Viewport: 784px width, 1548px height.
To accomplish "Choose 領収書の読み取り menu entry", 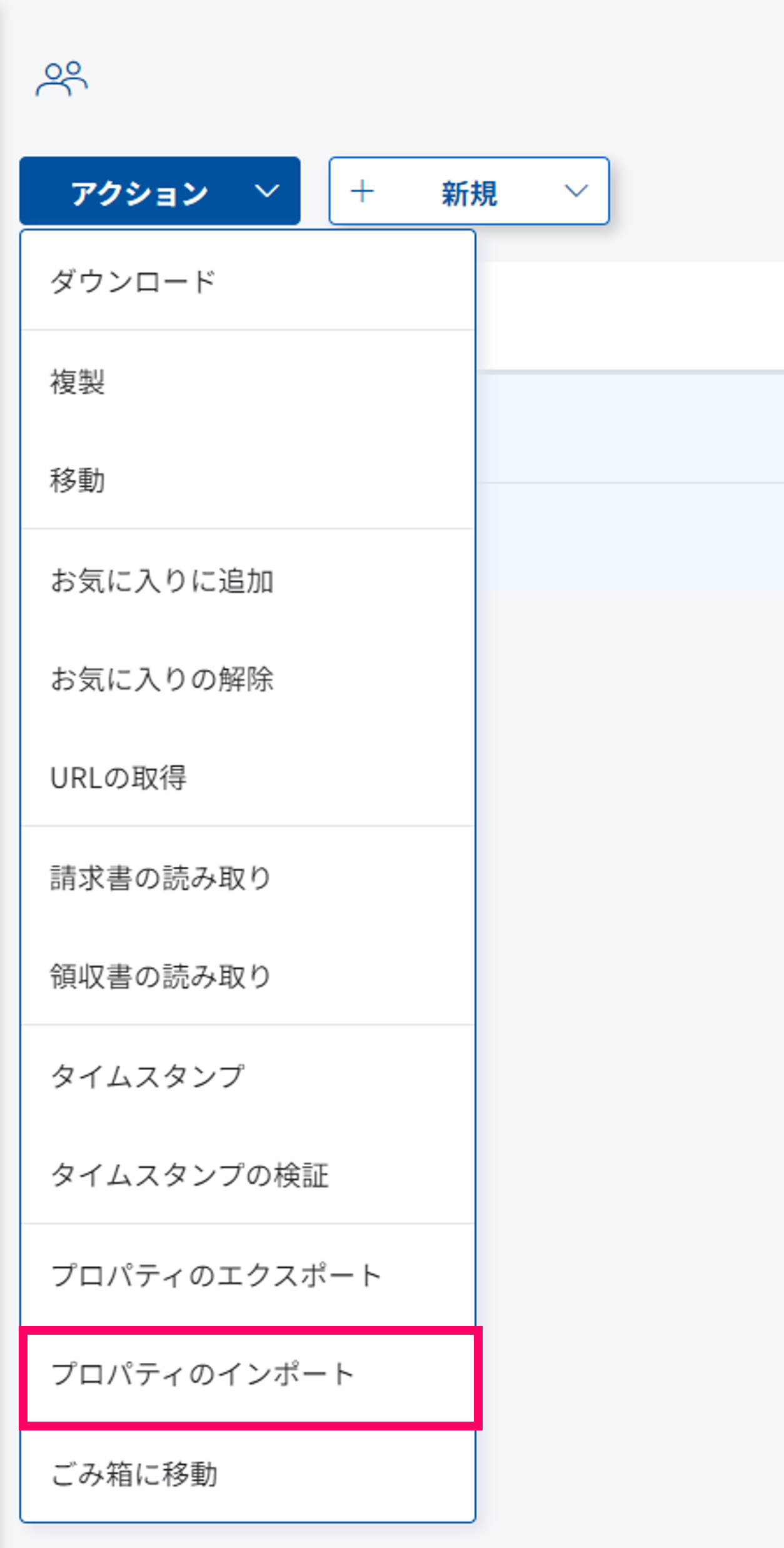I will [x=161, y=977].
